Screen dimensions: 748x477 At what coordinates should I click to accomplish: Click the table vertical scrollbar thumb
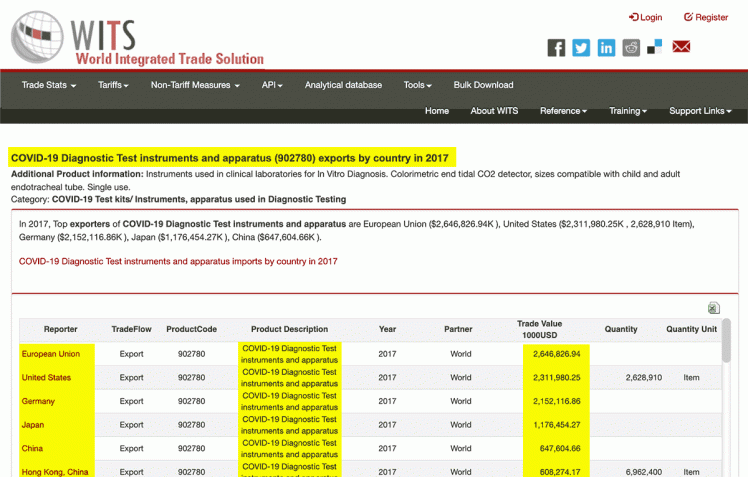pyautogui.click(x=726, y=341)
